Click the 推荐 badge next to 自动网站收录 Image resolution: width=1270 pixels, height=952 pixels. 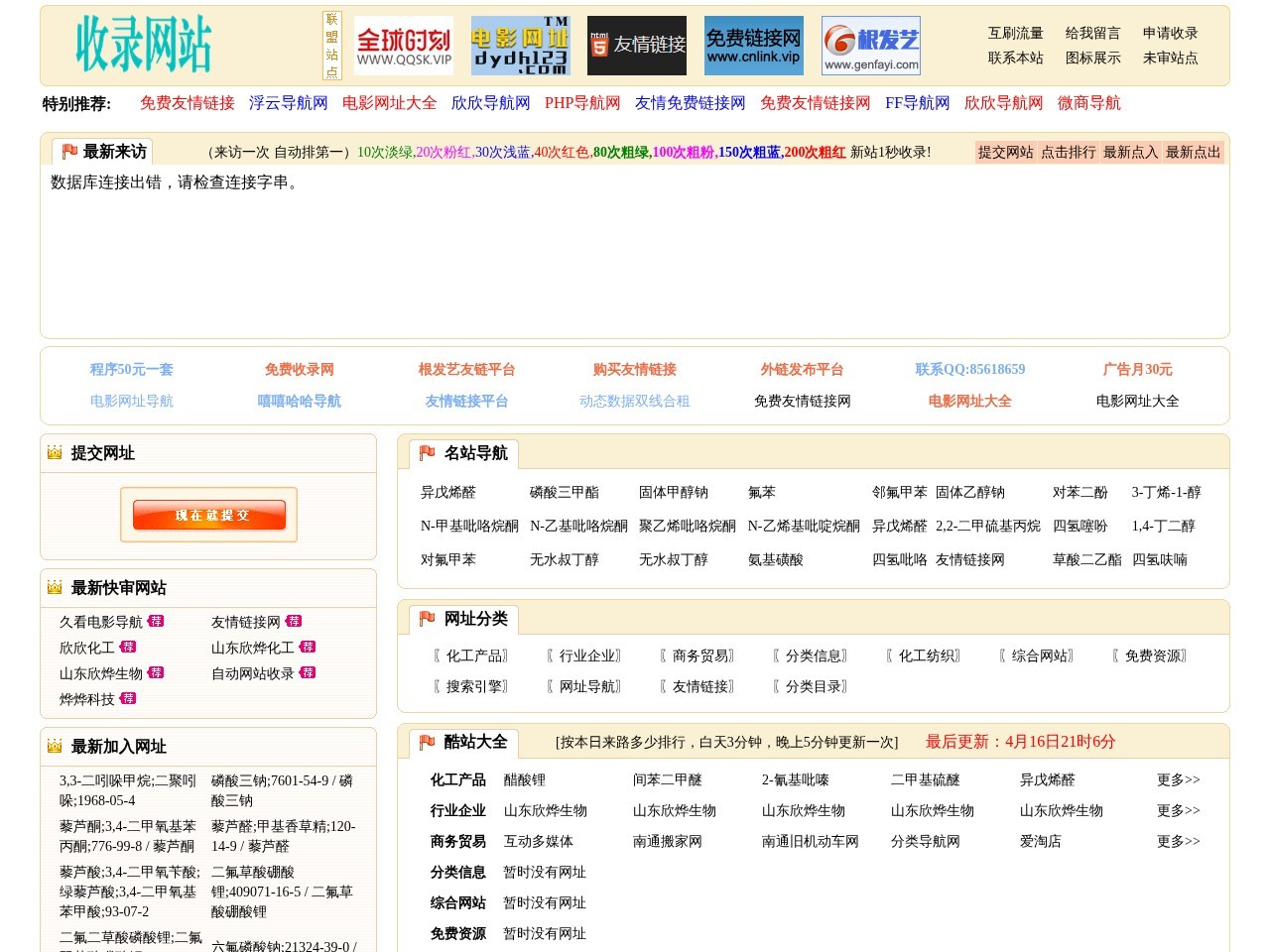308,672
